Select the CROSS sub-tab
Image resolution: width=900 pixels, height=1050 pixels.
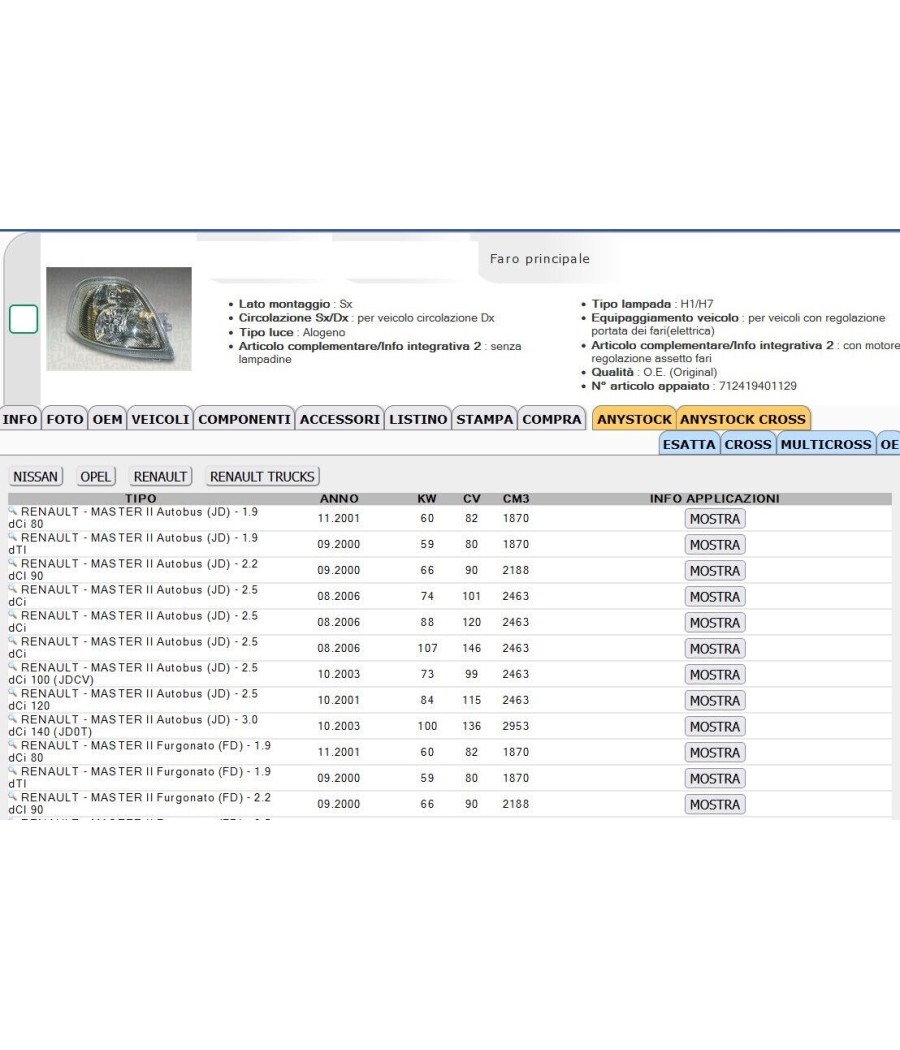[748, 444]
